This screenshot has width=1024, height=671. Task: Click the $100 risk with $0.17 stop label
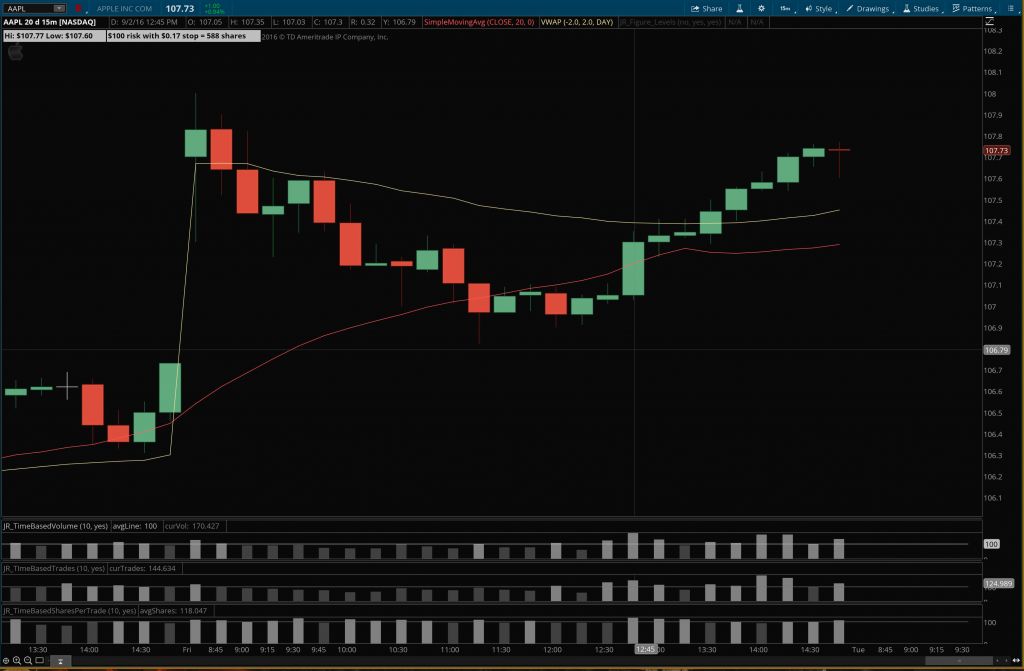pos(184,36)
